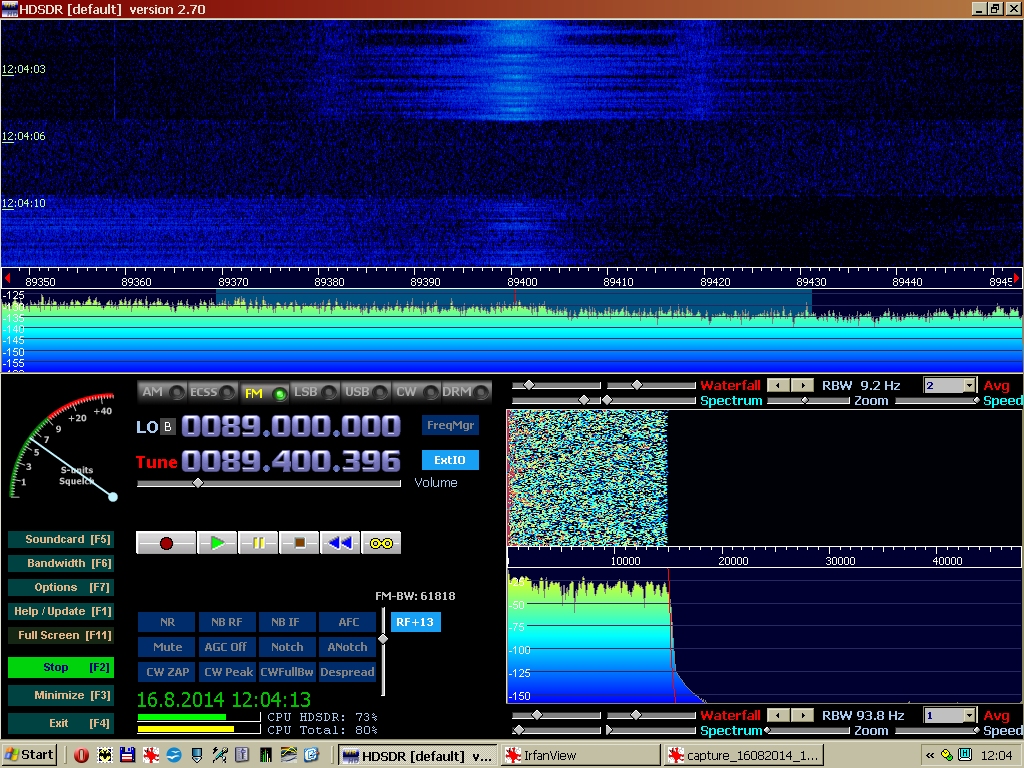Viewport: 1024px width, 768px height.
Task: Open Help / Update [F1]
Action: pos(61,612)
